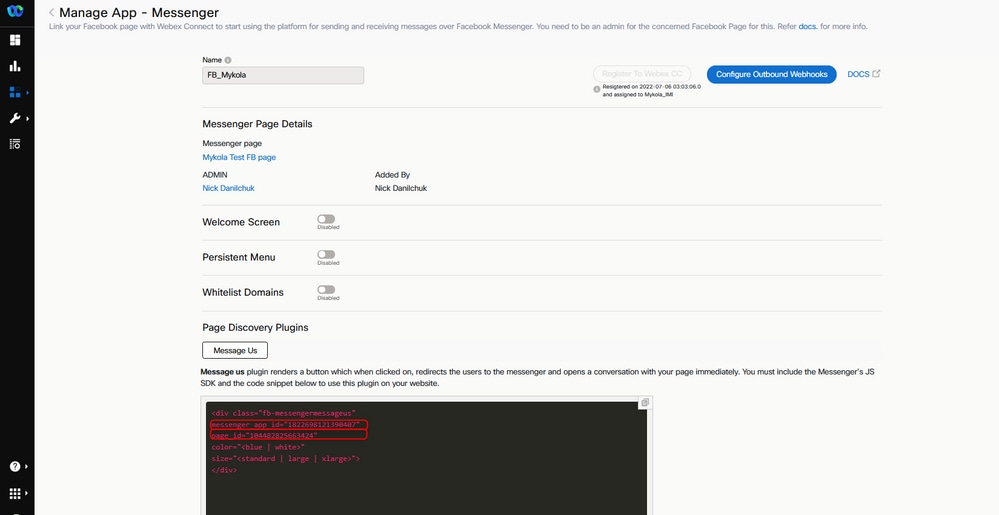Screen dimensions: 999x515
Task: Open the app launcher grid icon
Action: pos(15,493)
